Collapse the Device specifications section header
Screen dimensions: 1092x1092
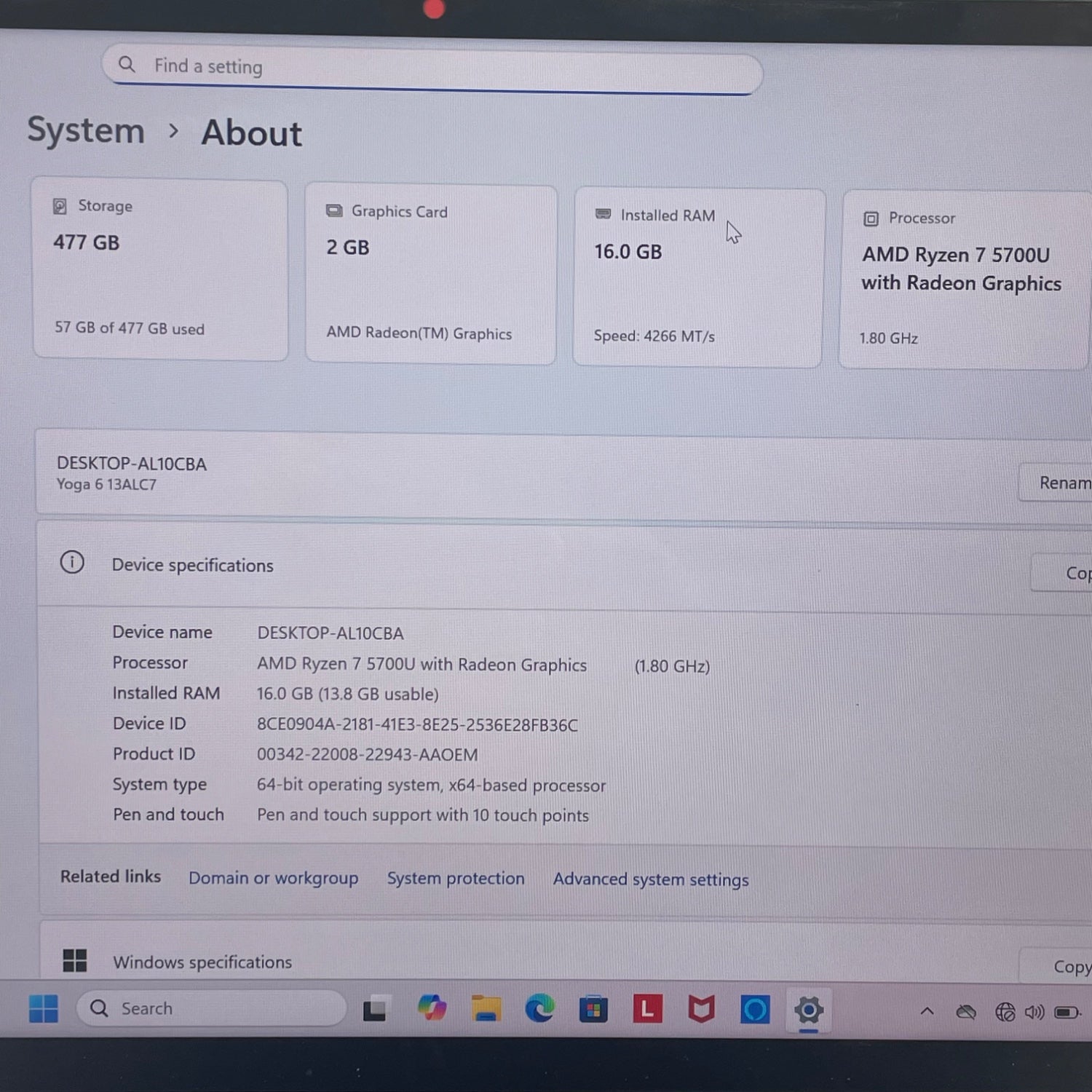pyautogui.click(x=565, y=566)
